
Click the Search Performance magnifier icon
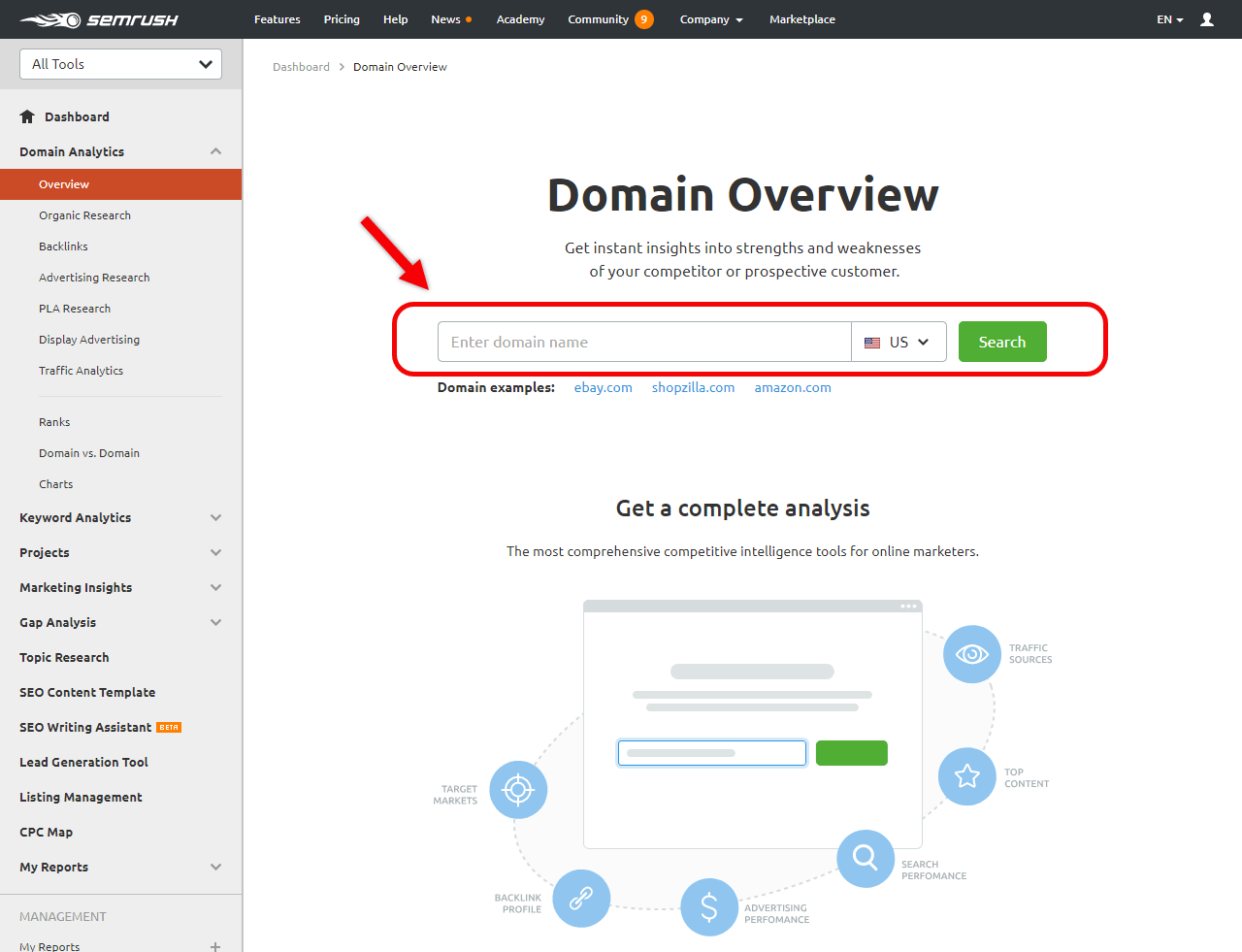[x=865, y=858]
